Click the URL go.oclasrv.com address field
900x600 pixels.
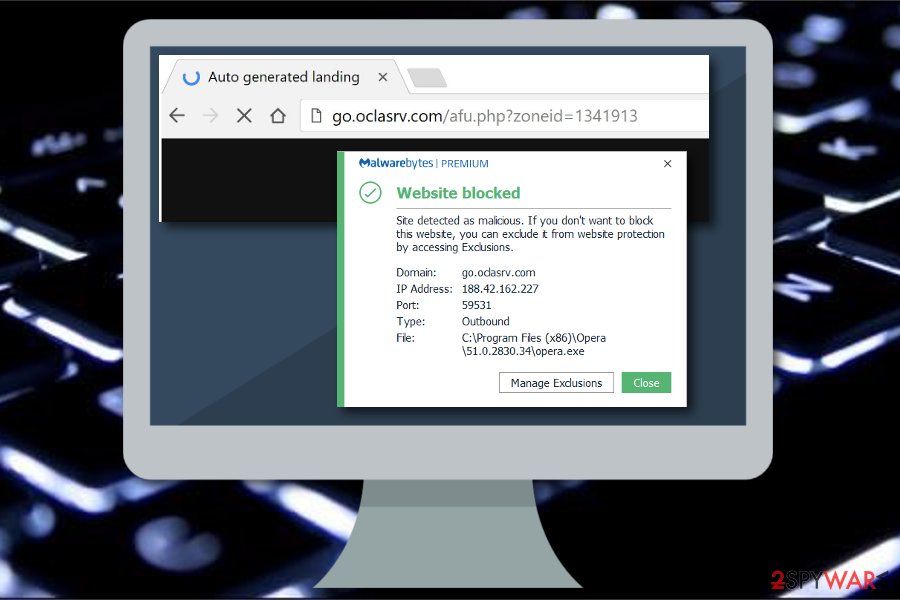tap(505, 116)
